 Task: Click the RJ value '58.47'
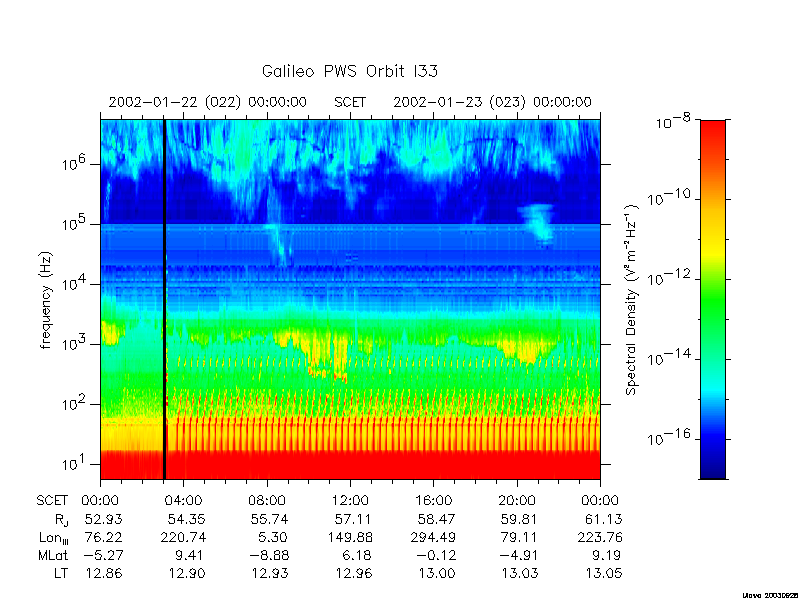point(437,519)
